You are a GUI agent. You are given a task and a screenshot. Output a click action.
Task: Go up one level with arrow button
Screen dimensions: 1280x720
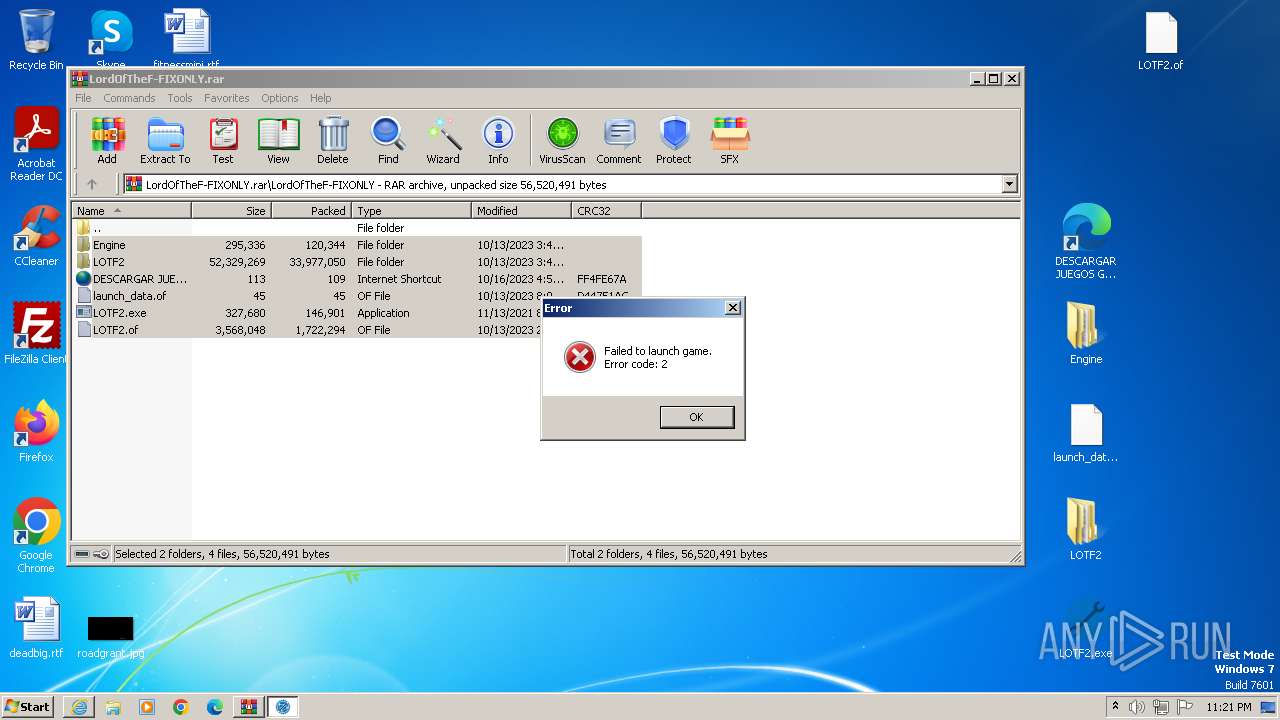click(x=92, y=184)
